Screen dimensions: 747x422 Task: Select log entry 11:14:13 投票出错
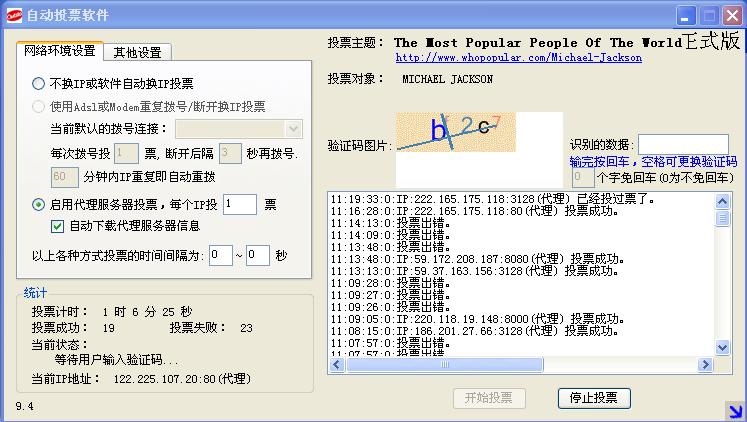(x=391, y=223)
